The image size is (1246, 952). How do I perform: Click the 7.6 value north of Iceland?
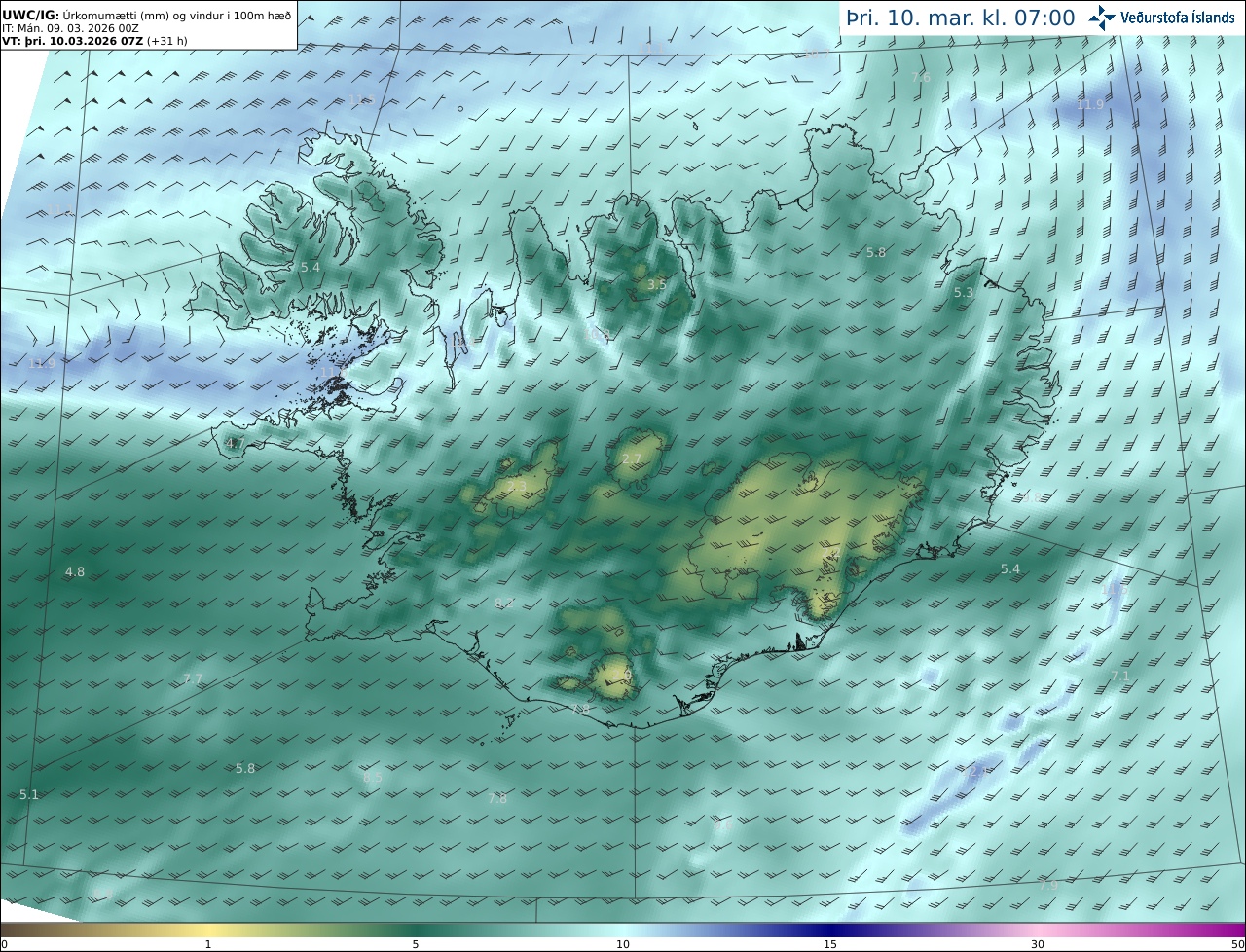[x=921, y=77]
